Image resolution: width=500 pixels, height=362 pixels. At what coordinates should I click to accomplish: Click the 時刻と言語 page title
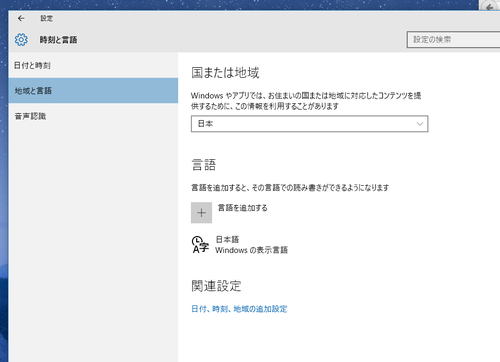pos(59,40)
